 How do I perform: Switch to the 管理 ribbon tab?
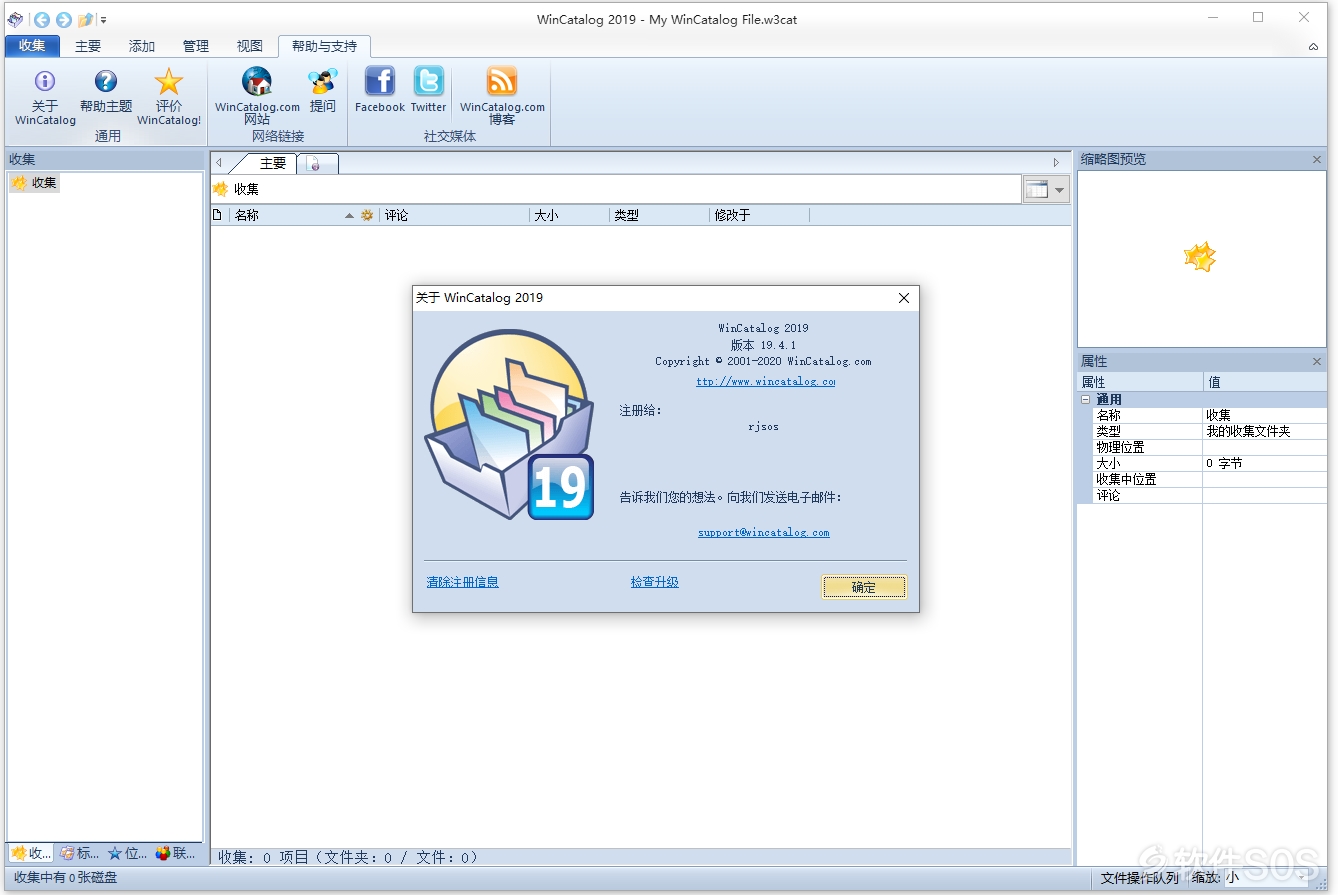(196, 46)
